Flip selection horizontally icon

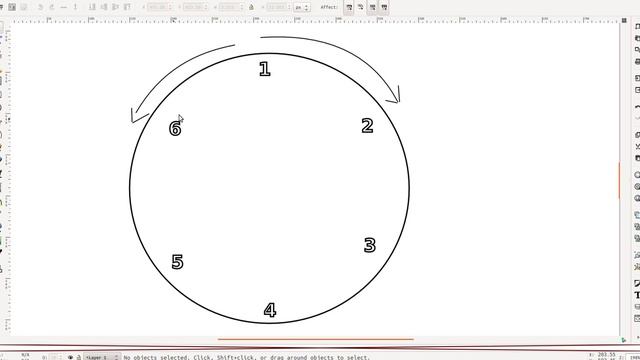point(64,7)
